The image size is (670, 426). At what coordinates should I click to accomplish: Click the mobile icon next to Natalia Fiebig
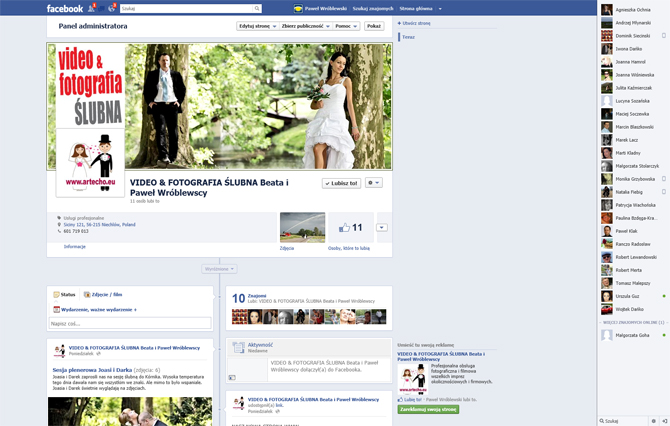click(664, 192)
